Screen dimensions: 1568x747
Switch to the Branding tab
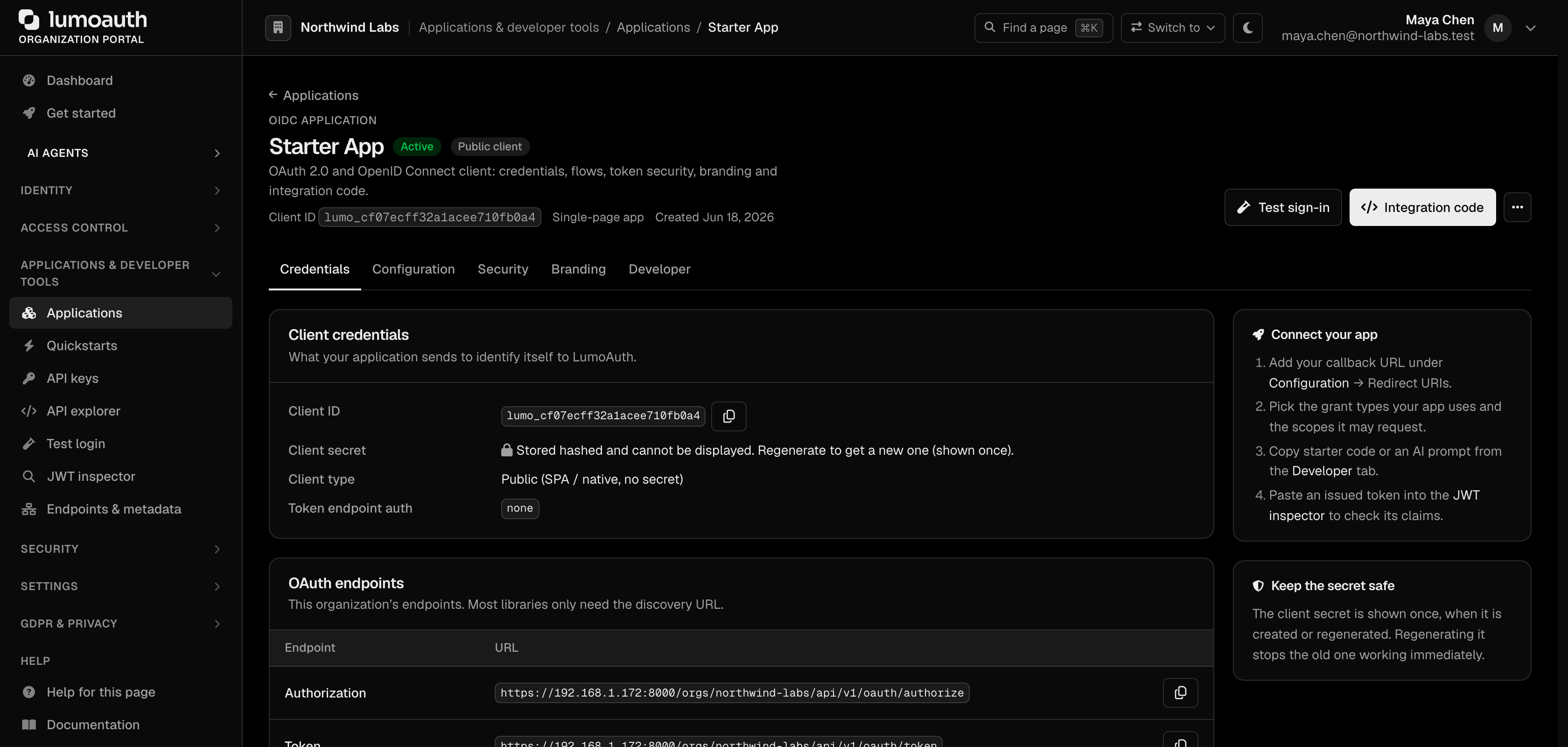pos(578,269)
